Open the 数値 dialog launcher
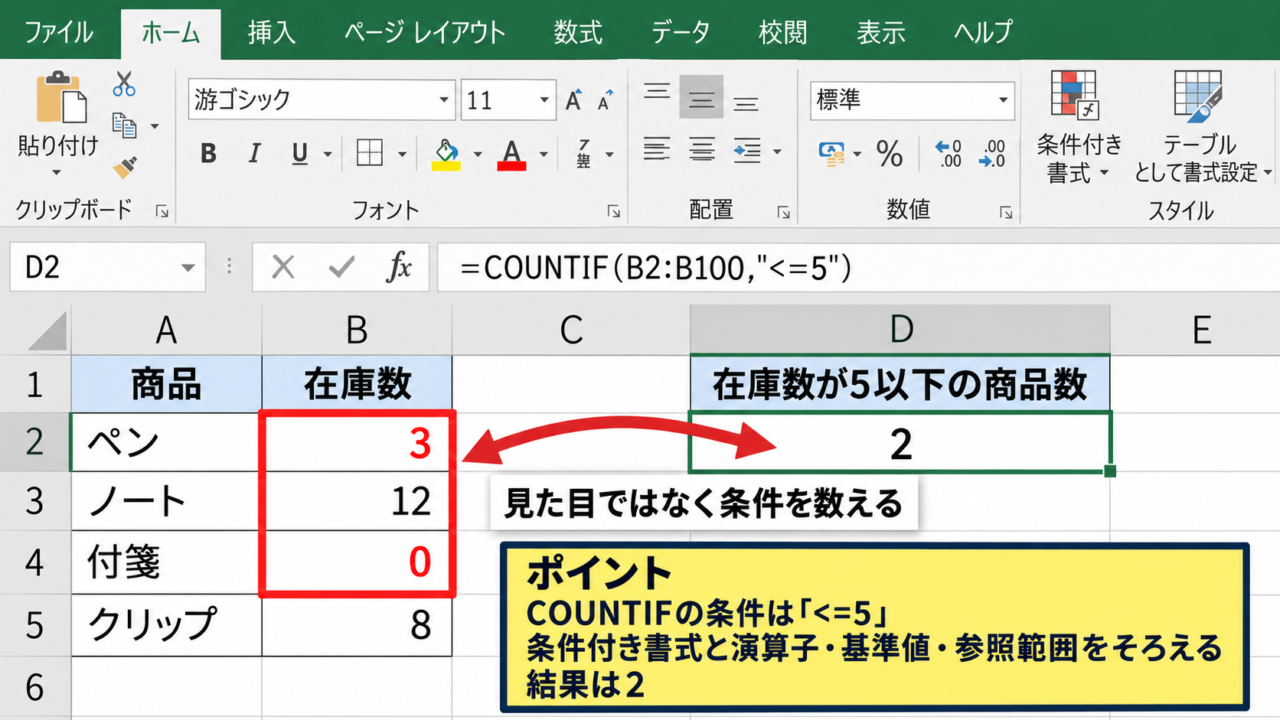The image size is (1280, 720). (1005, 212)
